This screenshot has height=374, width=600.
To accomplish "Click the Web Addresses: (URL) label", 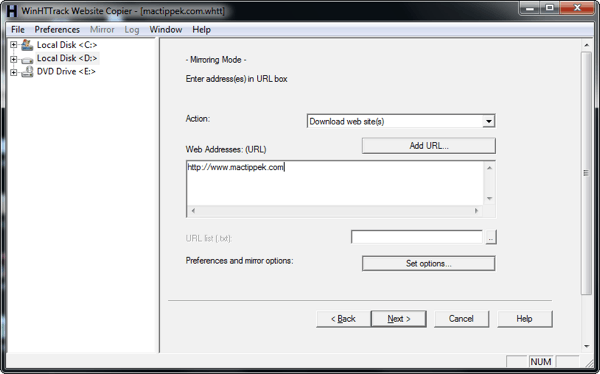I will [x=226, y=149].
